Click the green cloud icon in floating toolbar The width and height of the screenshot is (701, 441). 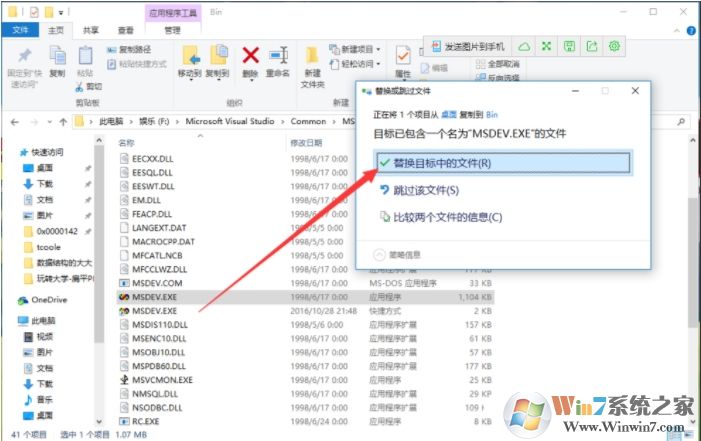coord(524,46)
